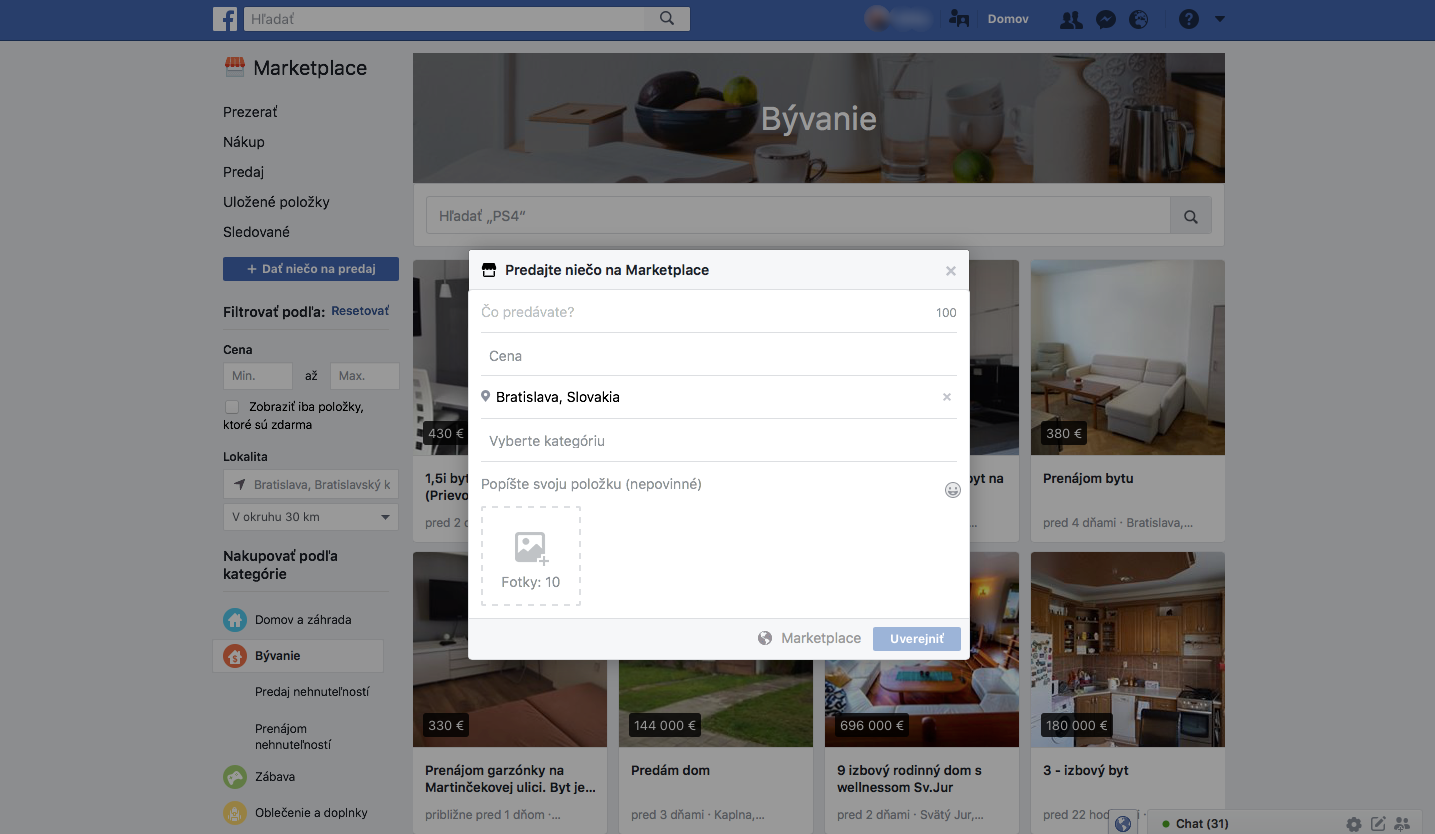
Task: Select Nákup in sidebar
Action: 244,142
